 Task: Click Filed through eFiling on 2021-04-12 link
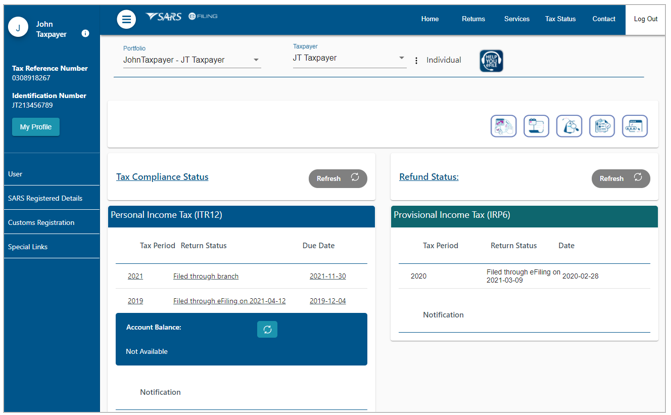pyautogui.click(x=229, y=301)
